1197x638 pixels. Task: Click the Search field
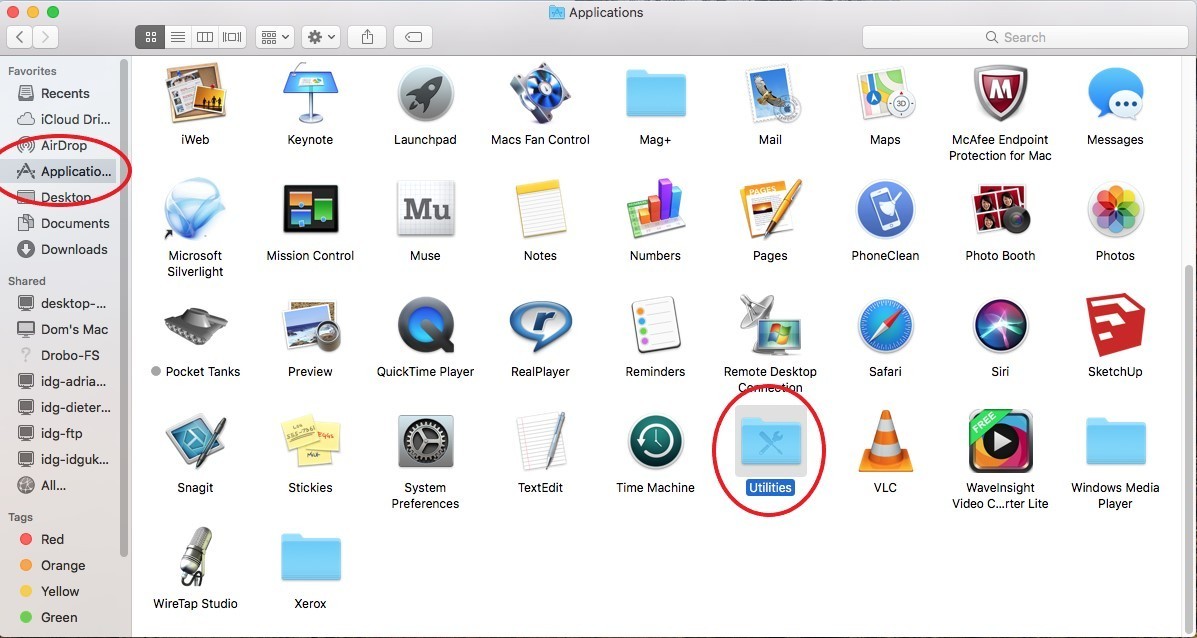pos(1024,37)
